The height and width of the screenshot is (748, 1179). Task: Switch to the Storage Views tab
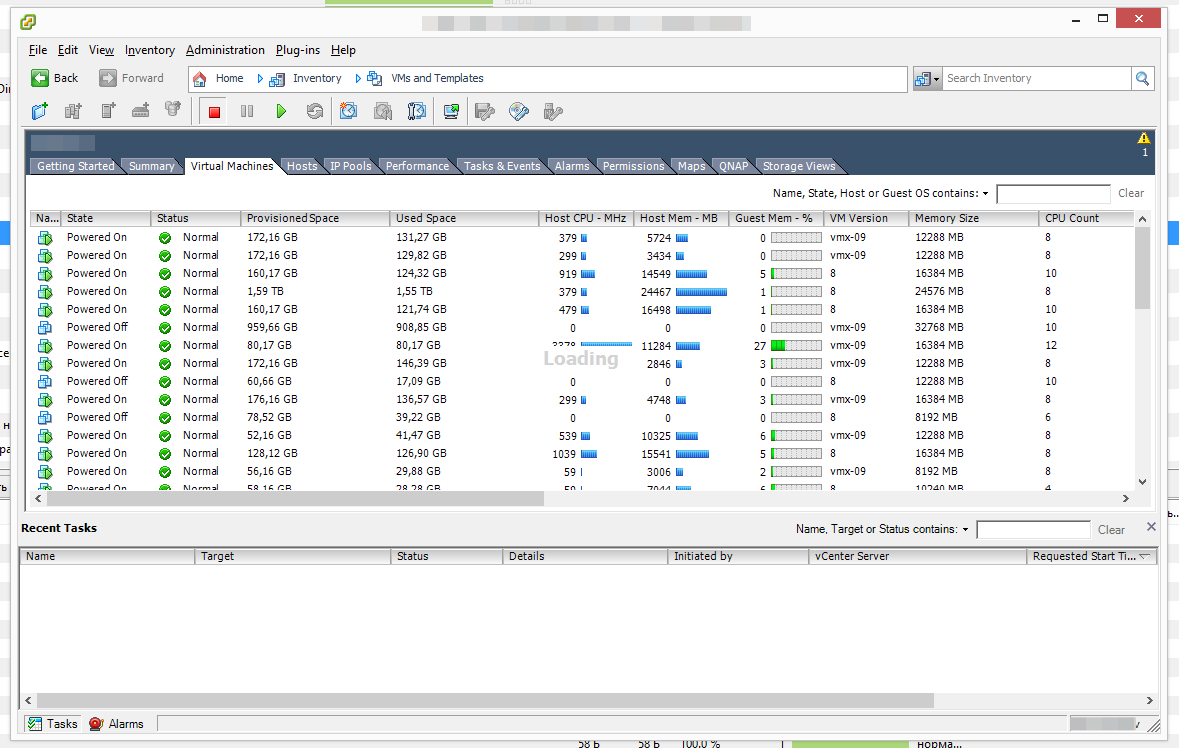click(x=799, y=166)
